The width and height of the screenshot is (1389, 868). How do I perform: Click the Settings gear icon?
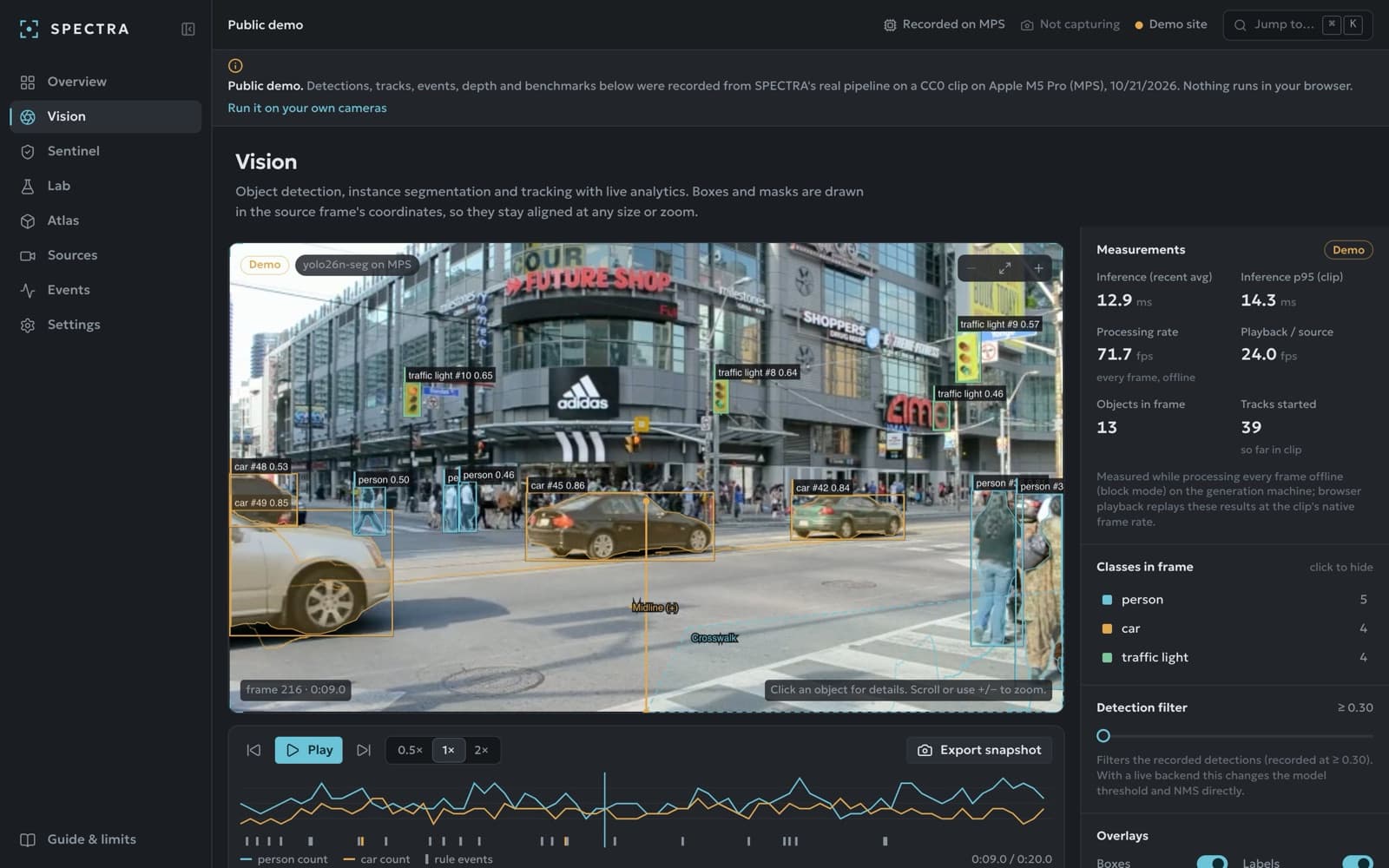tap(28, 325)
